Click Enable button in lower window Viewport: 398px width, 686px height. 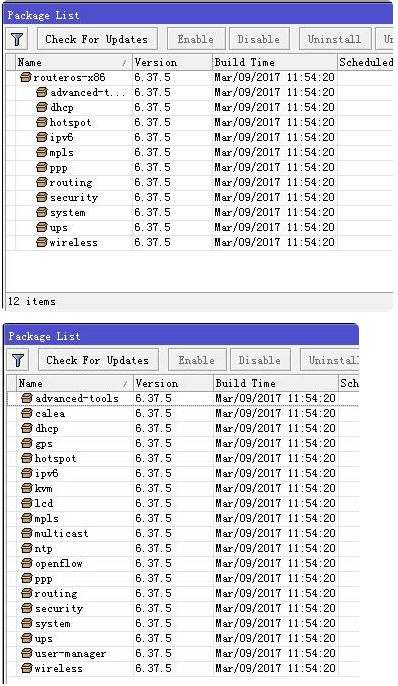coord(197,360)
